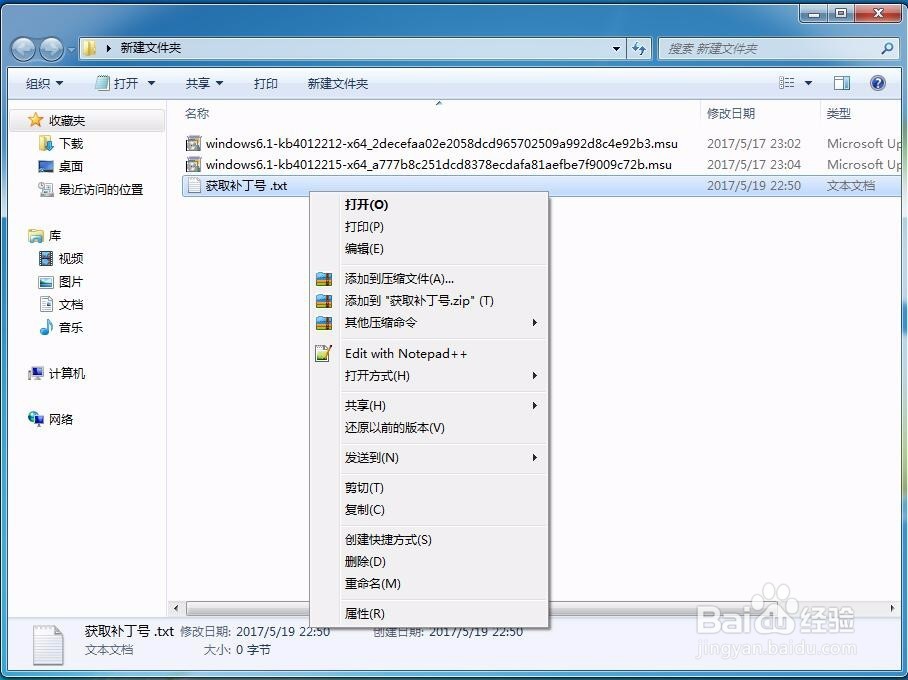The image size is (908, 680).
Task: Click the WinRAR icon beside 添加到压缩文件
Action: click(323, 278)
